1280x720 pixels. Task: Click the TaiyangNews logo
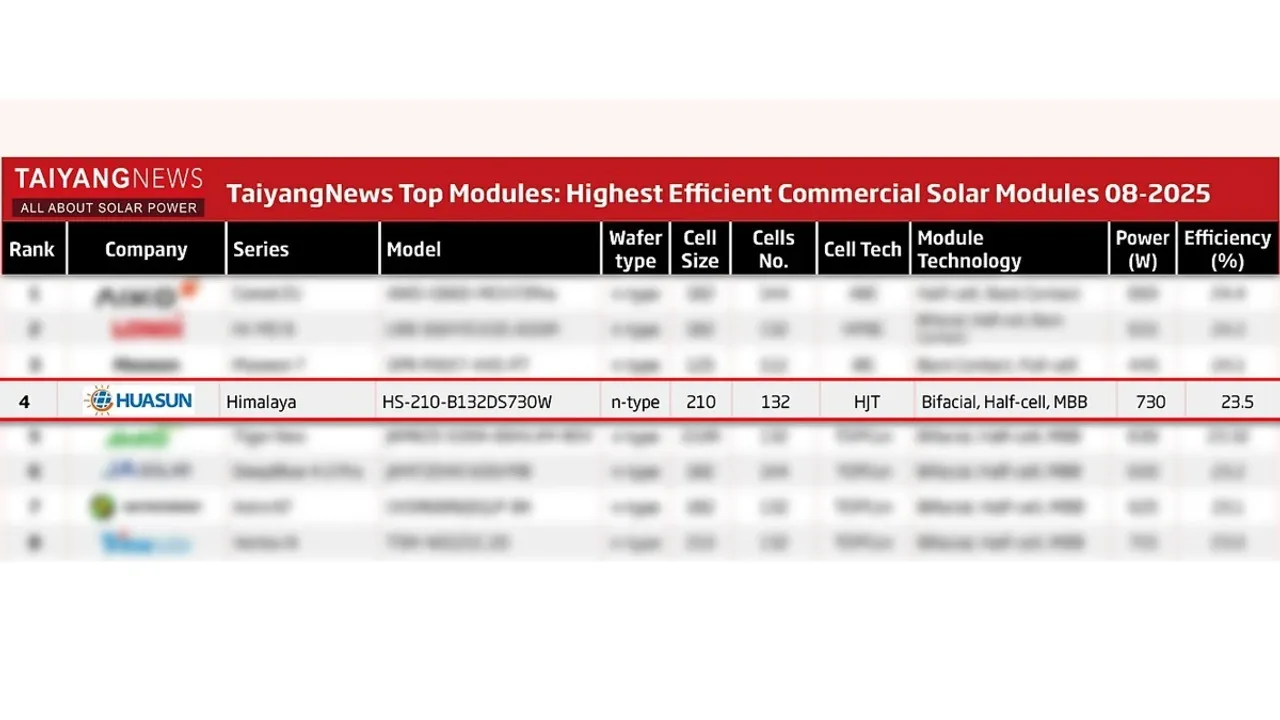(x=109, y=190)
